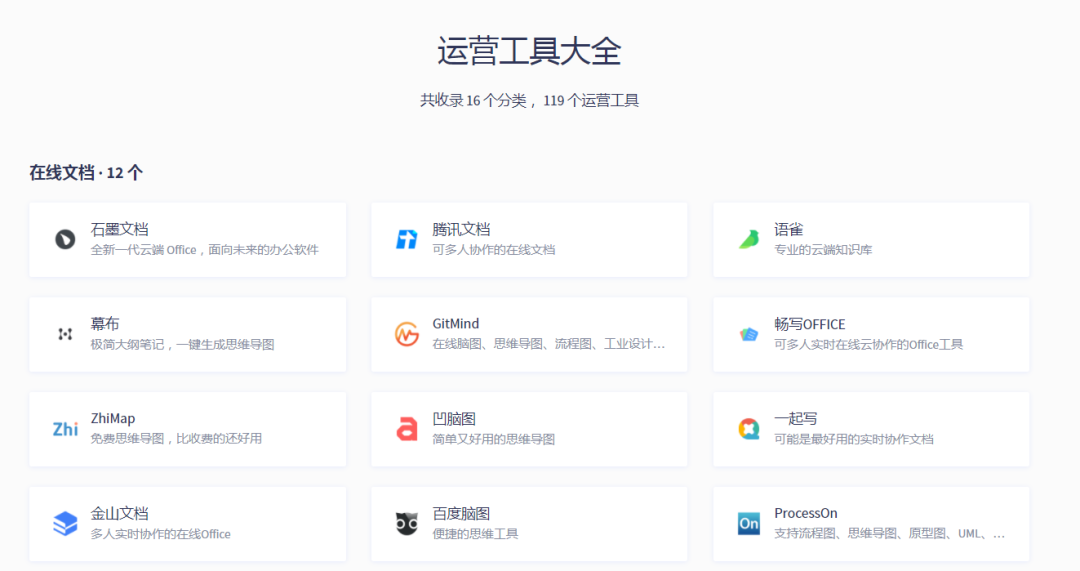
Task: Click ProcessOn description 支持流程图、思维导图、原型图
Action: (x=889, y=534)
